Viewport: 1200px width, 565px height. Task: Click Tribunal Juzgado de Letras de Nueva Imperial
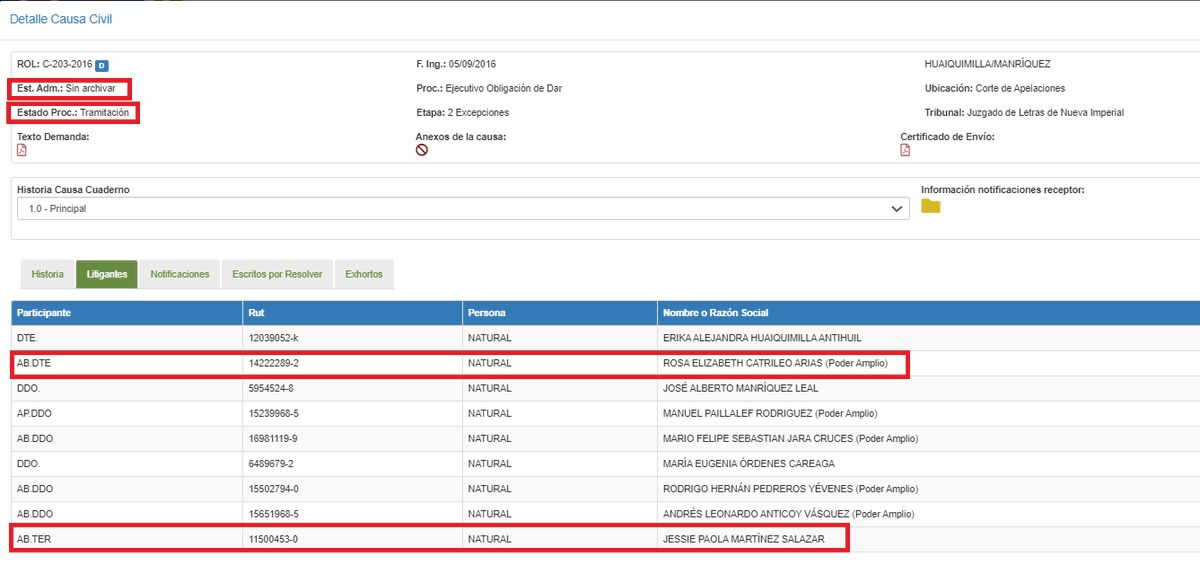(1024, 112)
